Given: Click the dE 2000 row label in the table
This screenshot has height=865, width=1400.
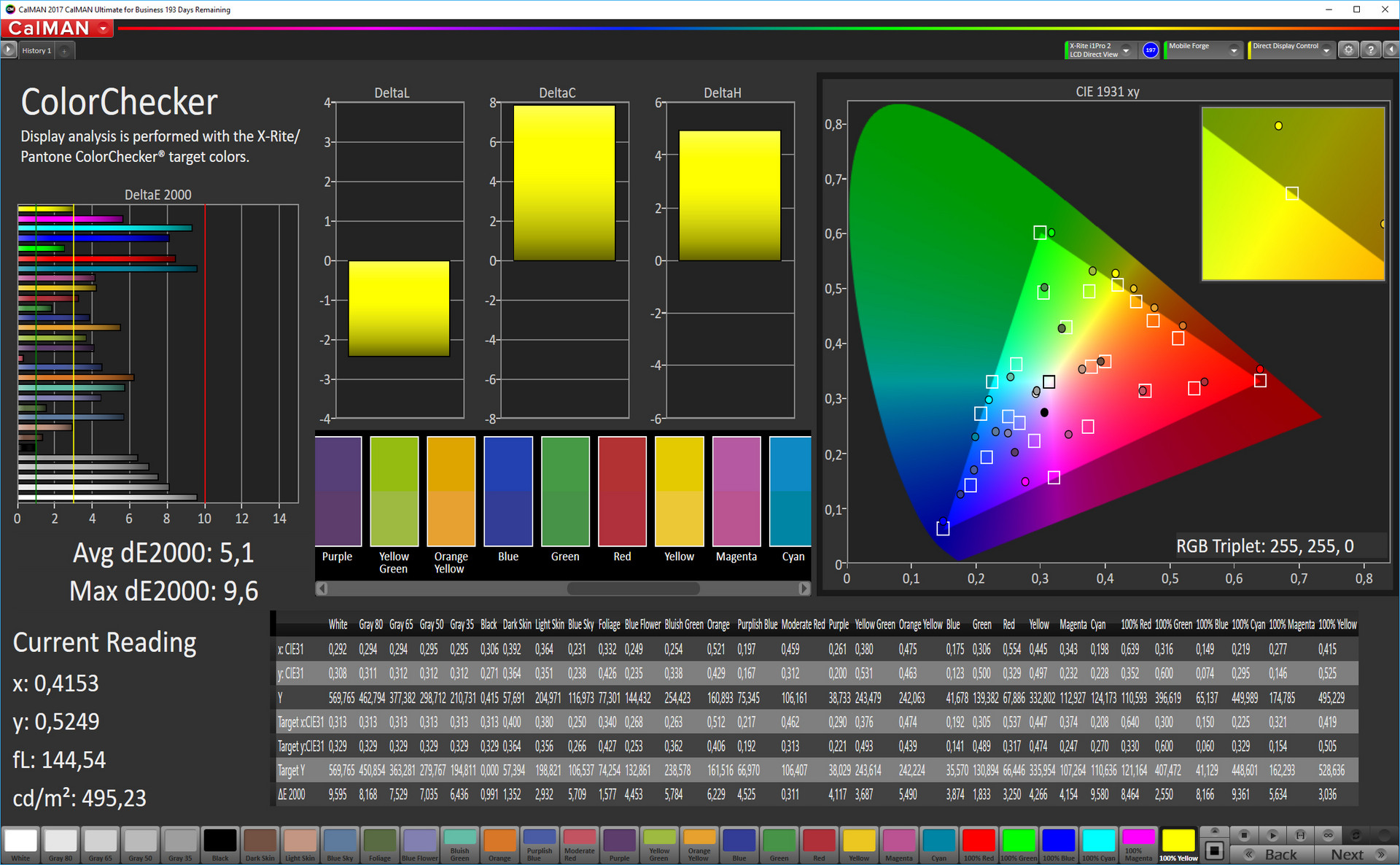Looking at the screenshot, I should (292, 794).
